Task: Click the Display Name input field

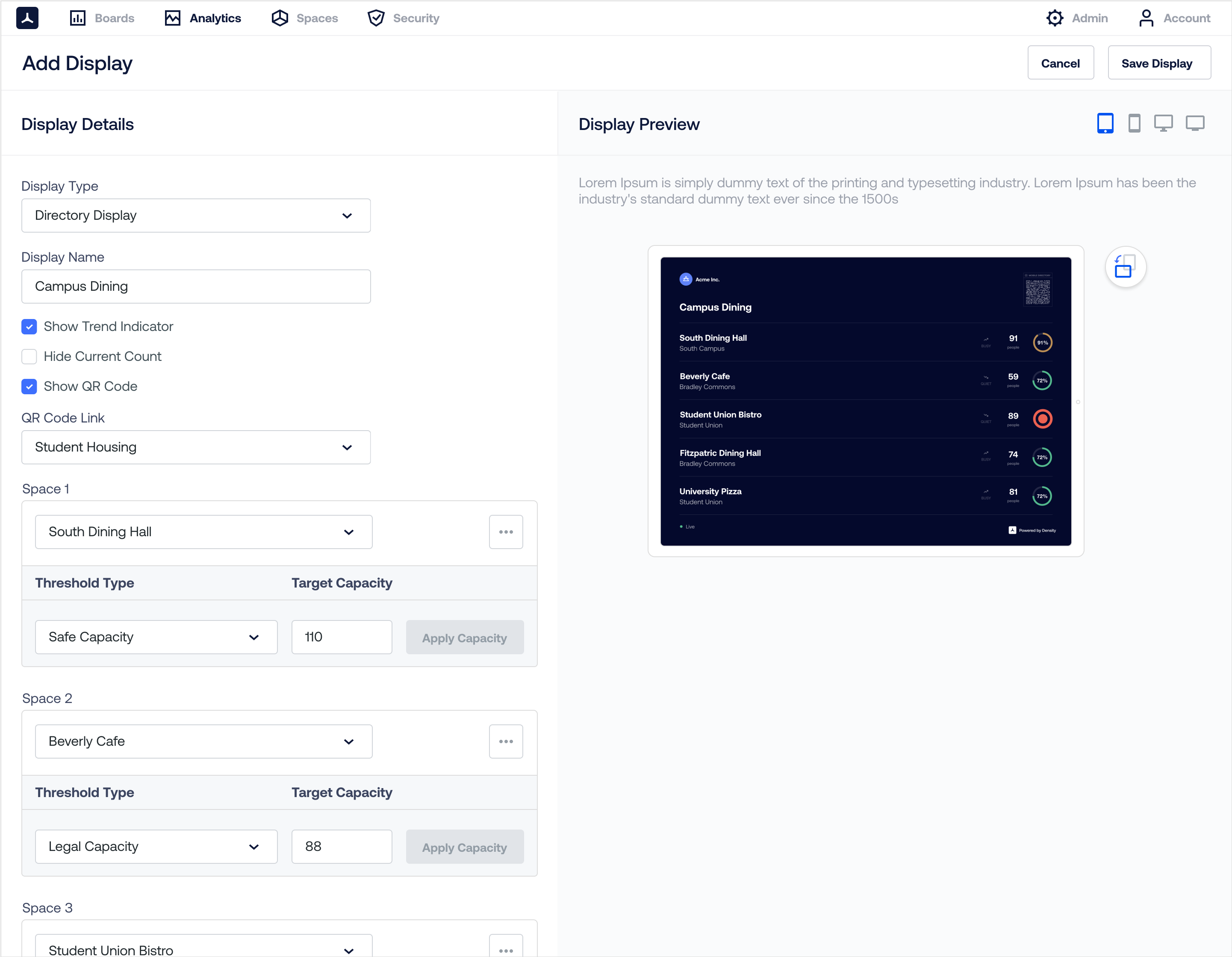Action: click(196, 287)
